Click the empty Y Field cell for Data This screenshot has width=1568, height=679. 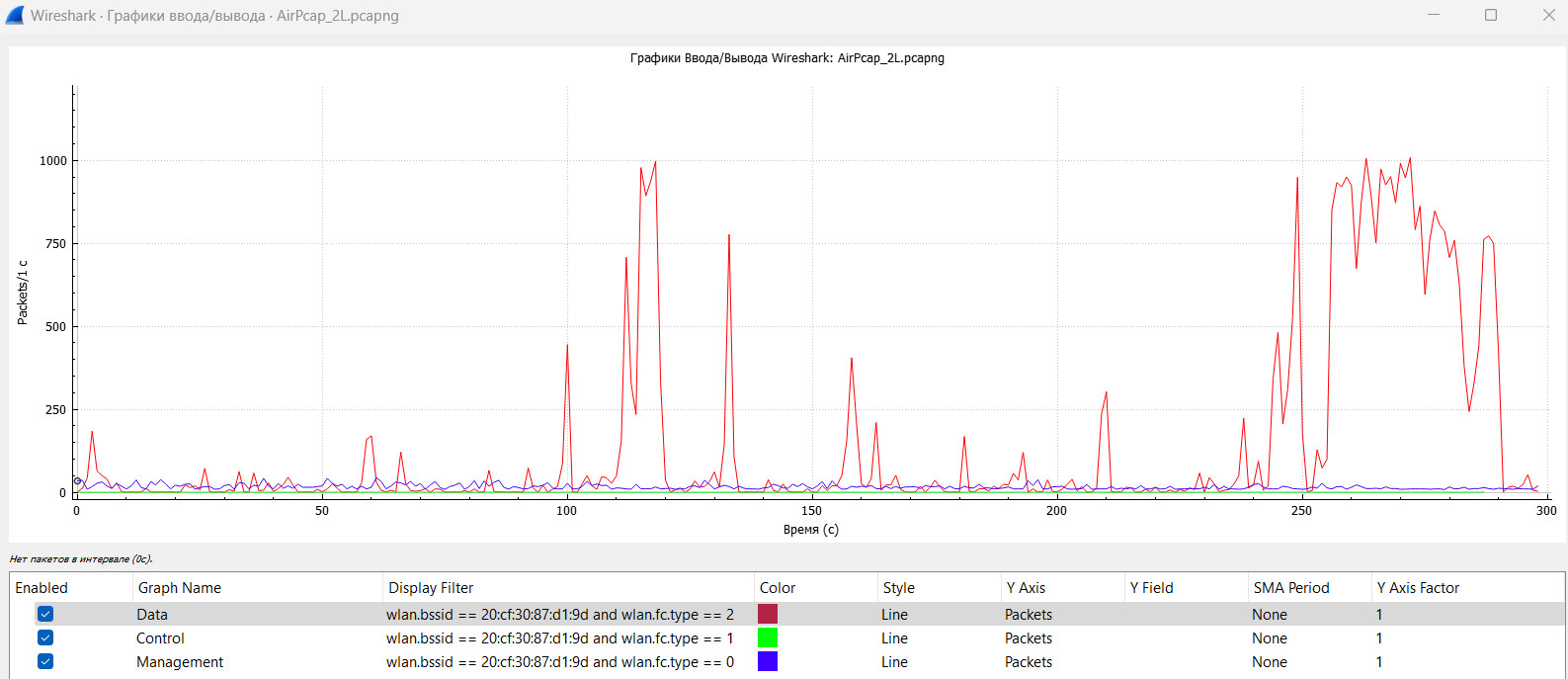[1186, 615]
